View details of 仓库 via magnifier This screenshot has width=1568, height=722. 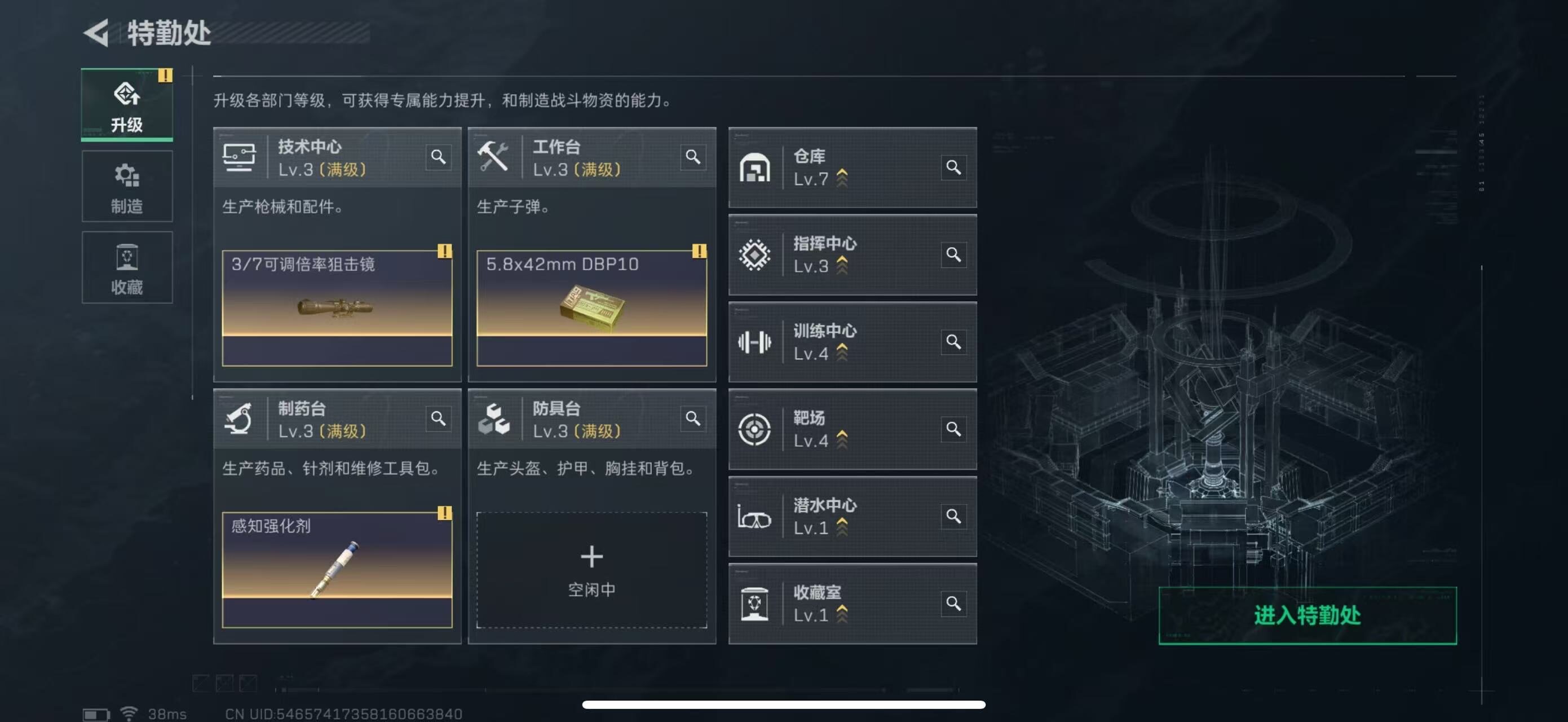pyautogui.click(x=953, y=168)
